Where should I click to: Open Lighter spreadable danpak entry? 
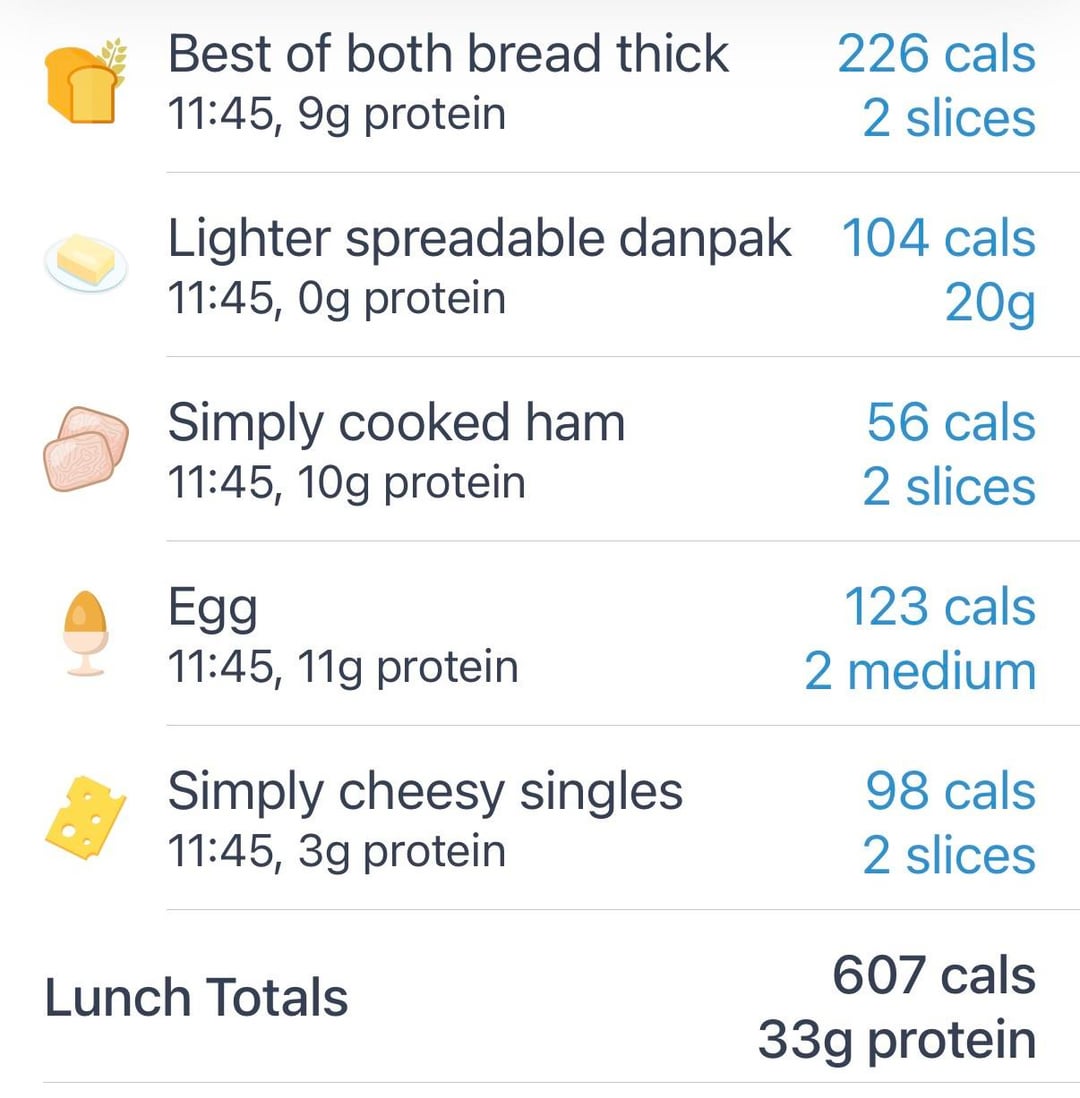pyautogui.click(x=479, y=239)
